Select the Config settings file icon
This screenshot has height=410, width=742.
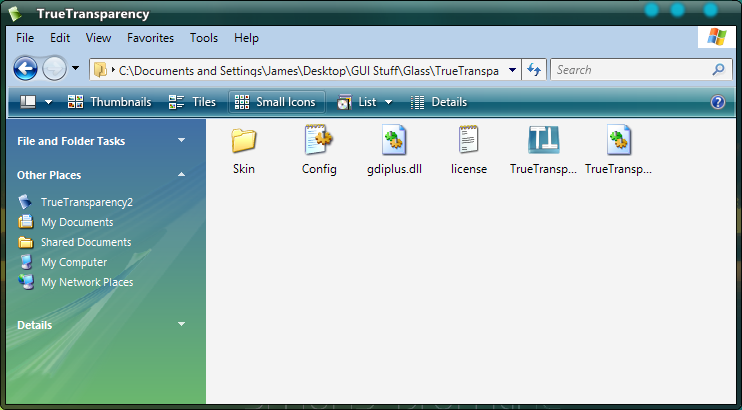(x=318, y=139)
